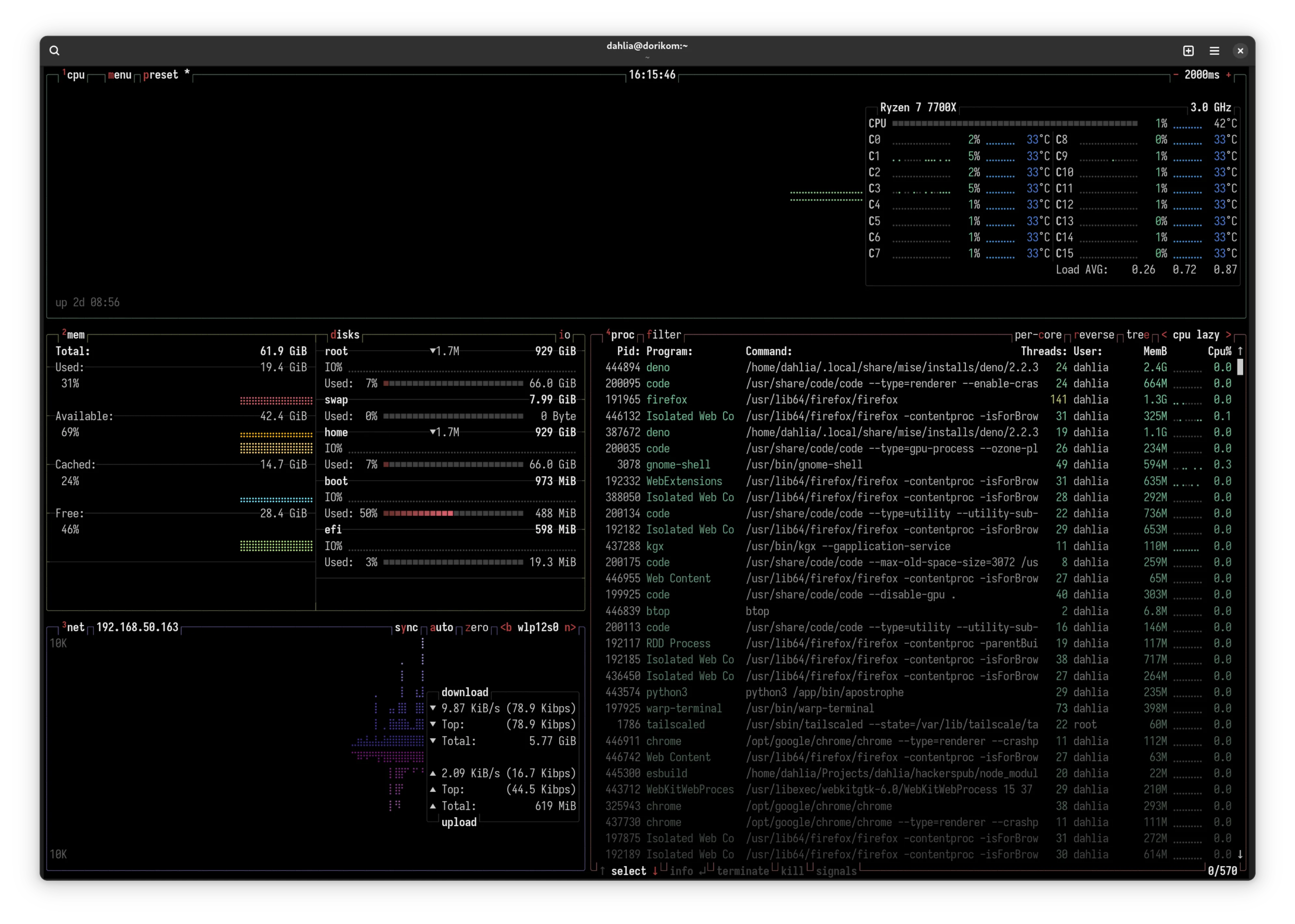
Task: Increase update interval with the plus sign
Action: tap(1228, 74)
